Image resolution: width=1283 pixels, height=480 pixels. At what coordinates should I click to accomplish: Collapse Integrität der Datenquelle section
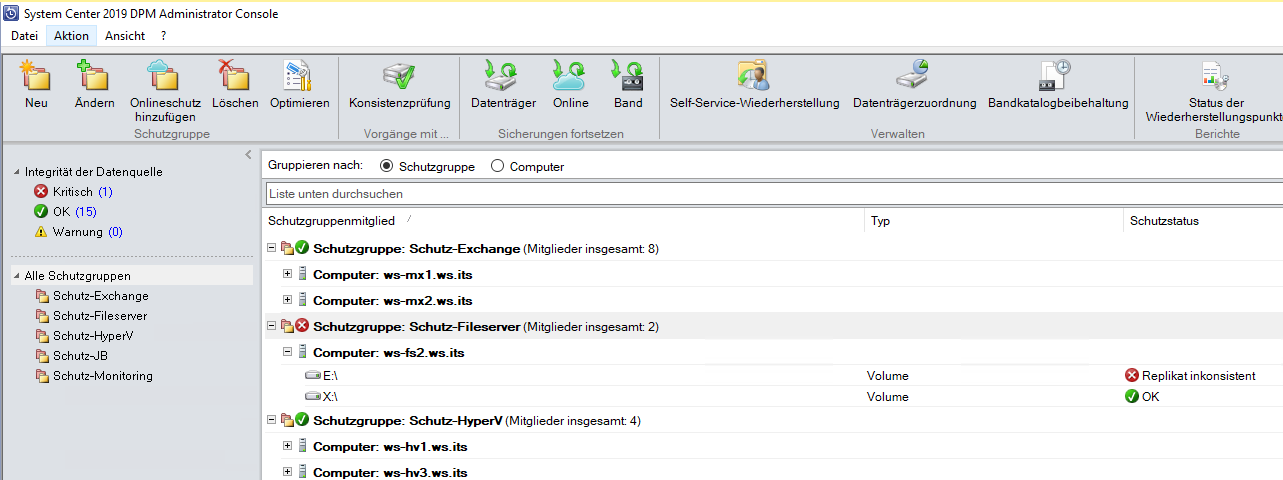pos(16,172)
